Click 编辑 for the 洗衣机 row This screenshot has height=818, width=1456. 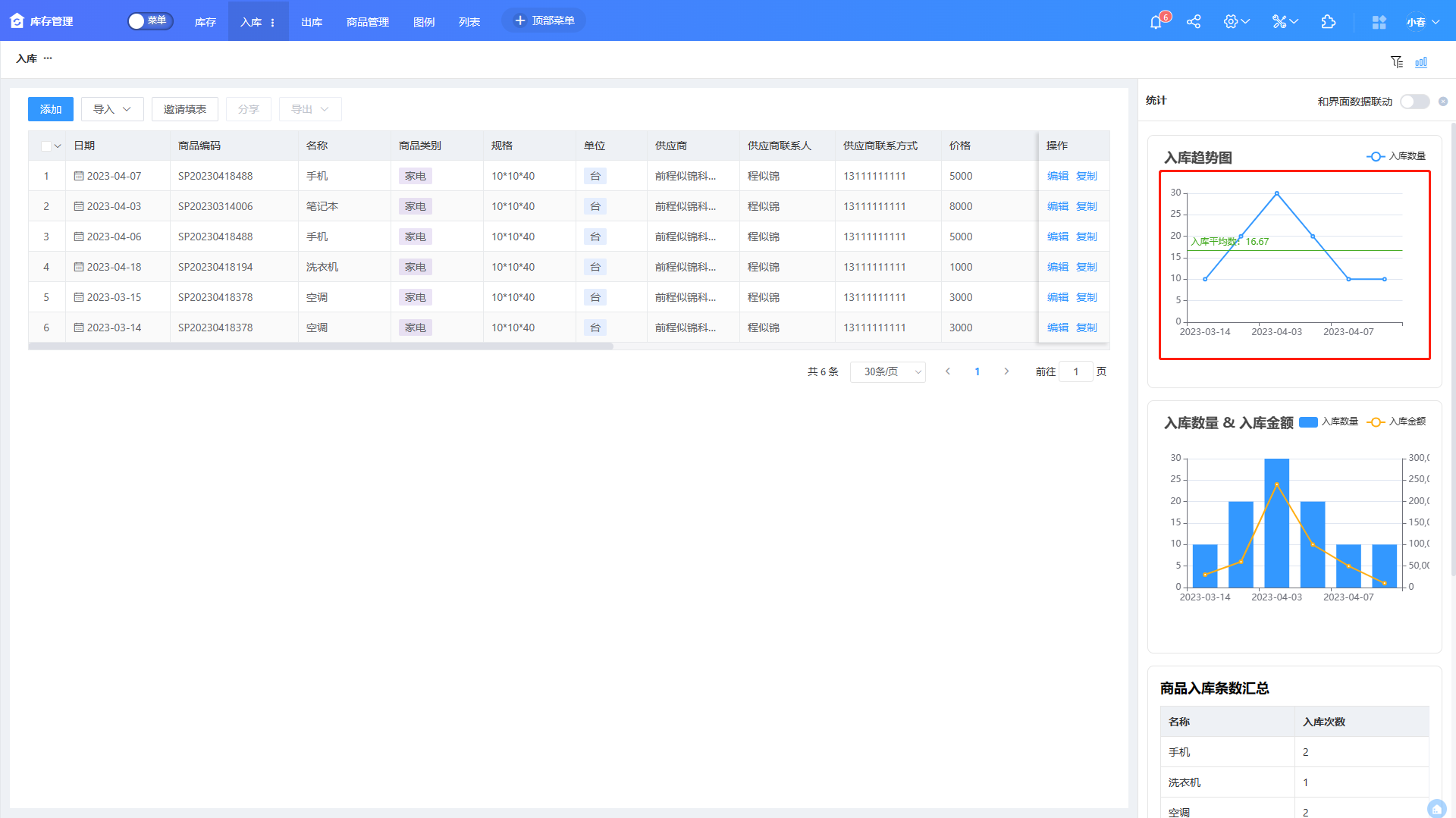click(x=1058, y=267)
